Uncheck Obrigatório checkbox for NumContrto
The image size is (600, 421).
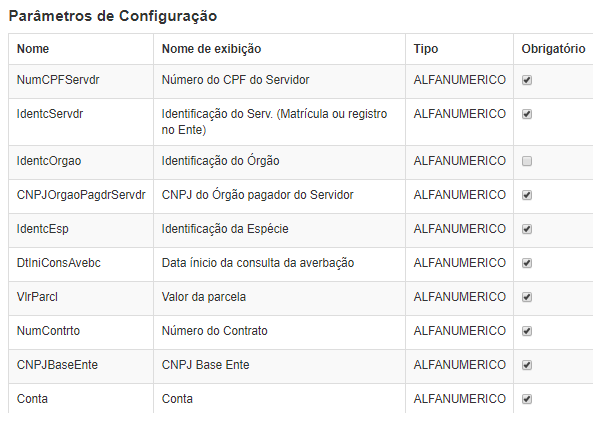(x=527, y=331)
